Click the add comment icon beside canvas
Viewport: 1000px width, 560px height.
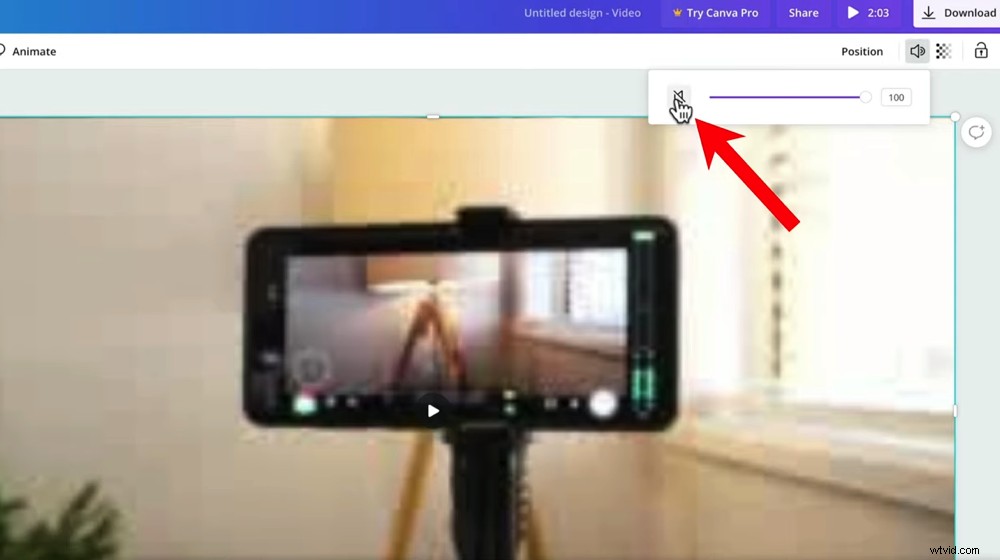(x=976, y=133)
